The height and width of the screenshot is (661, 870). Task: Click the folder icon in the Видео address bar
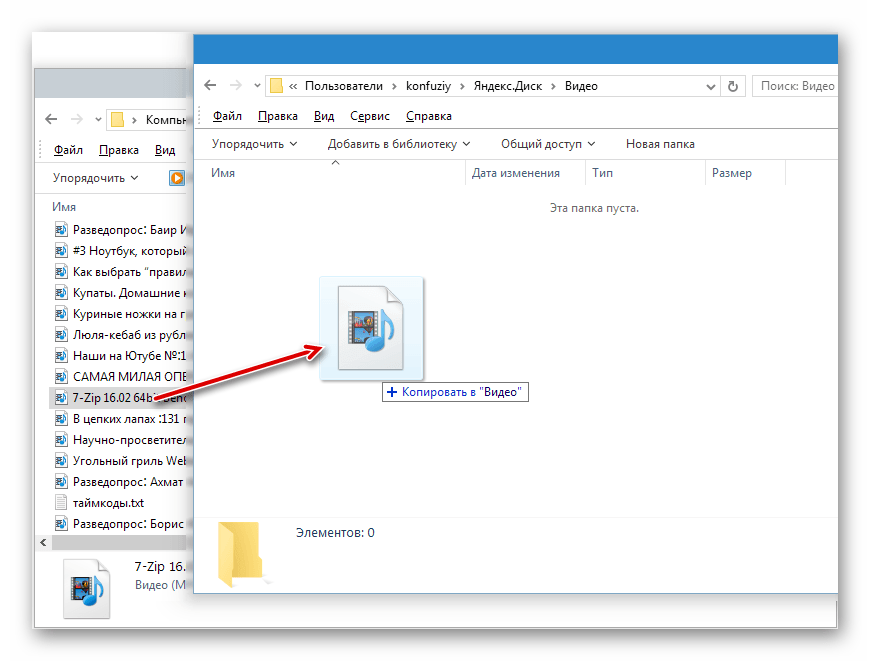click(276, 86)
